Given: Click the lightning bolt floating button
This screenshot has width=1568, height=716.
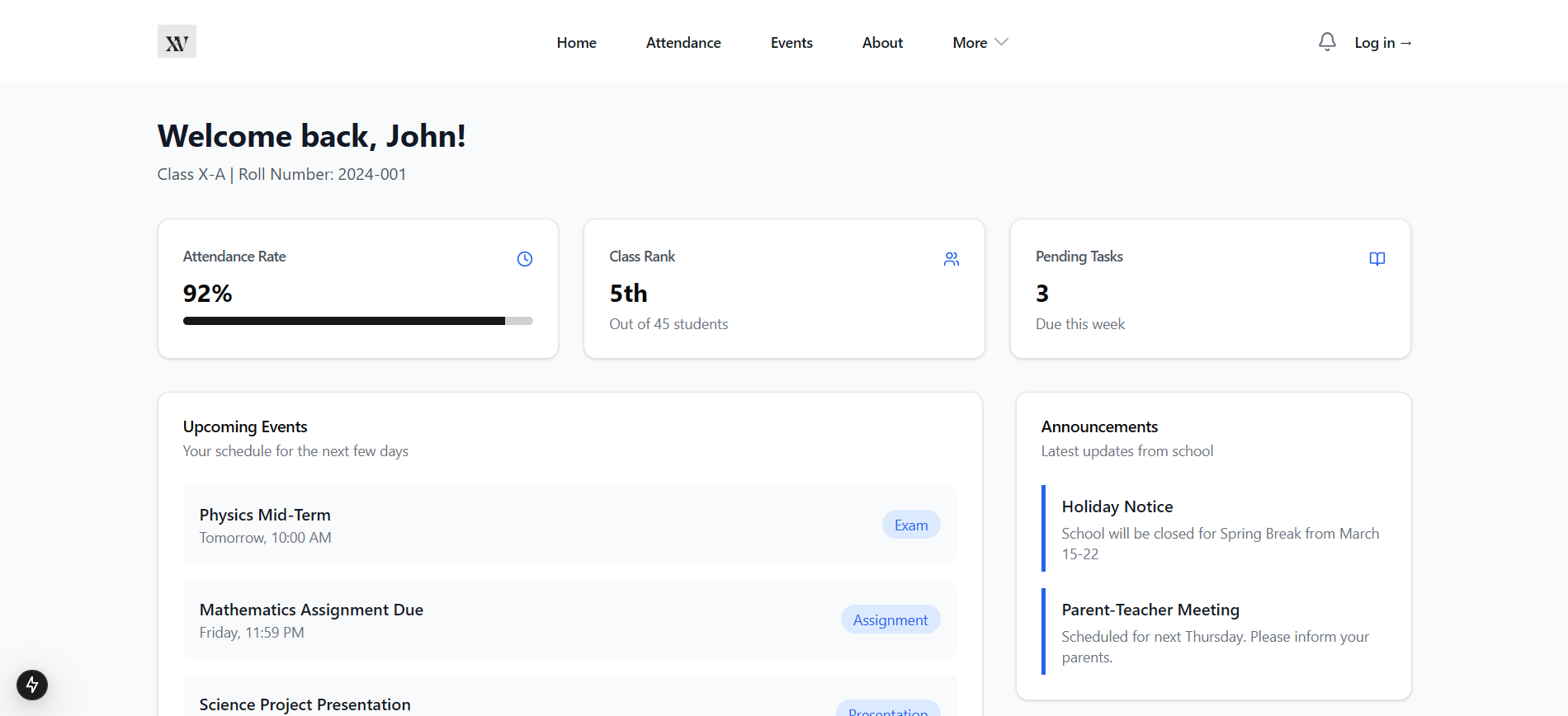Looking at the screenshot, I should point(32,685).
